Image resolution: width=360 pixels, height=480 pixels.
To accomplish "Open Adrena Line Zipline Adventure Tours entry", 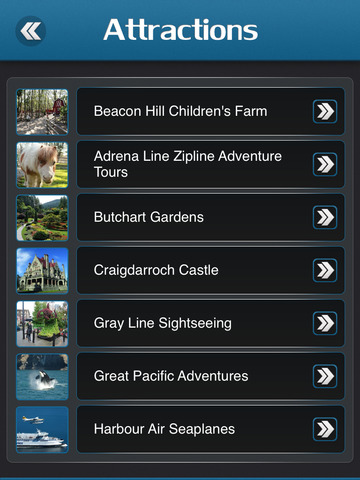I will click(211, 164).
